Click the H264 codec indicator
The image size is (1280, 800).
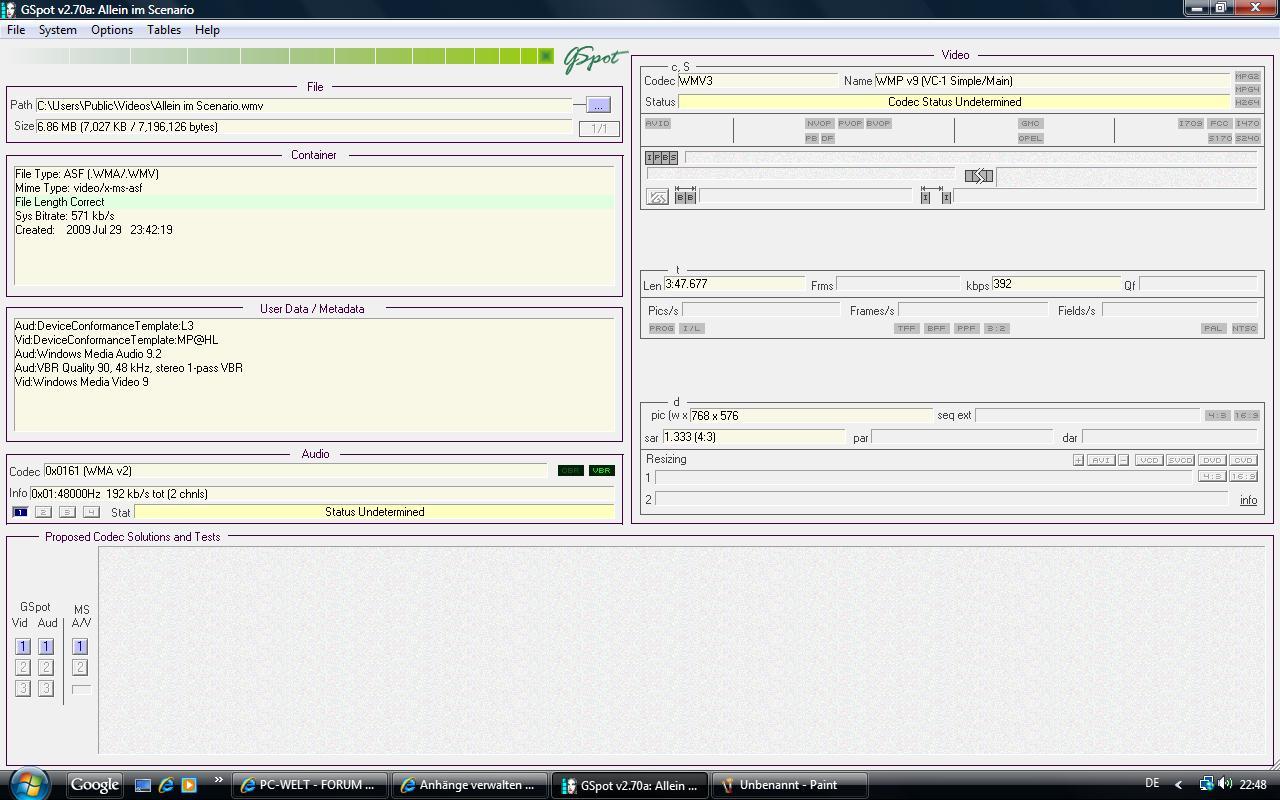coord(1247,102)
